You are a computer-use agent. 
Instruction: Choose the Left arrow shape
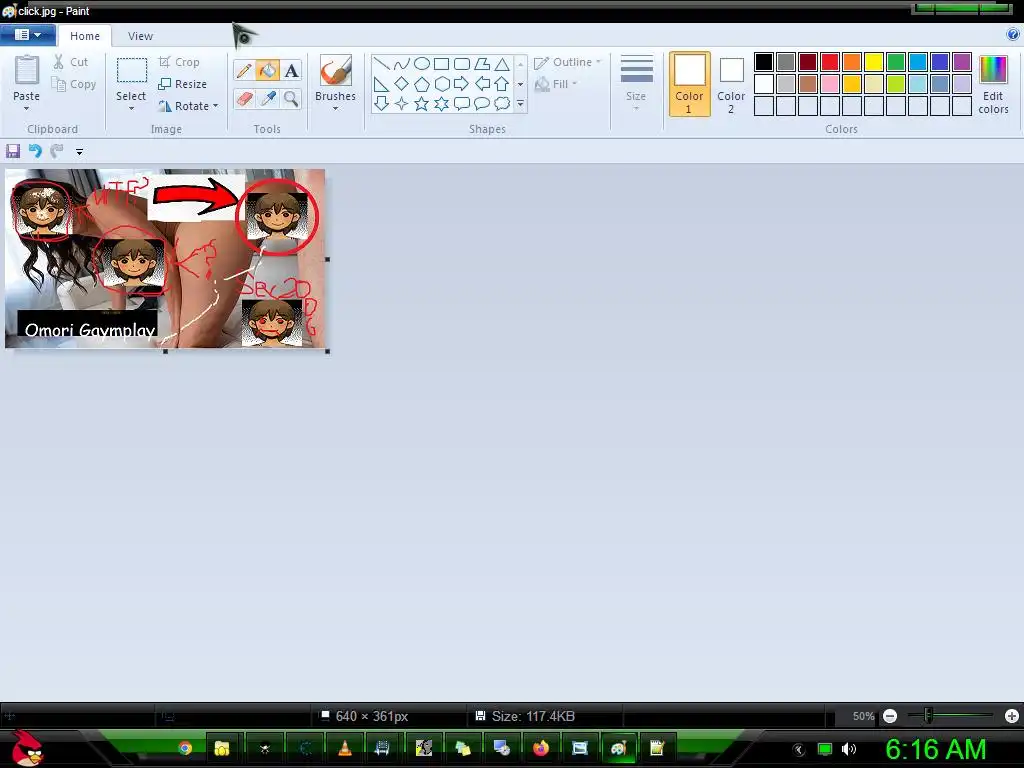click(482, 84)
